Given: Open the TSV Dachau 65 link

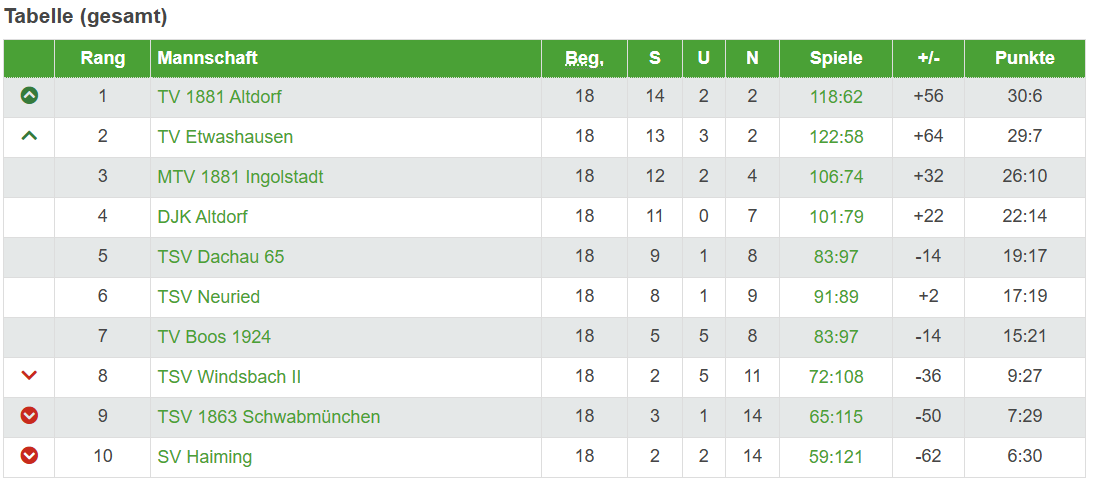Looking at the screenshot, I should (x=220, y=257).
